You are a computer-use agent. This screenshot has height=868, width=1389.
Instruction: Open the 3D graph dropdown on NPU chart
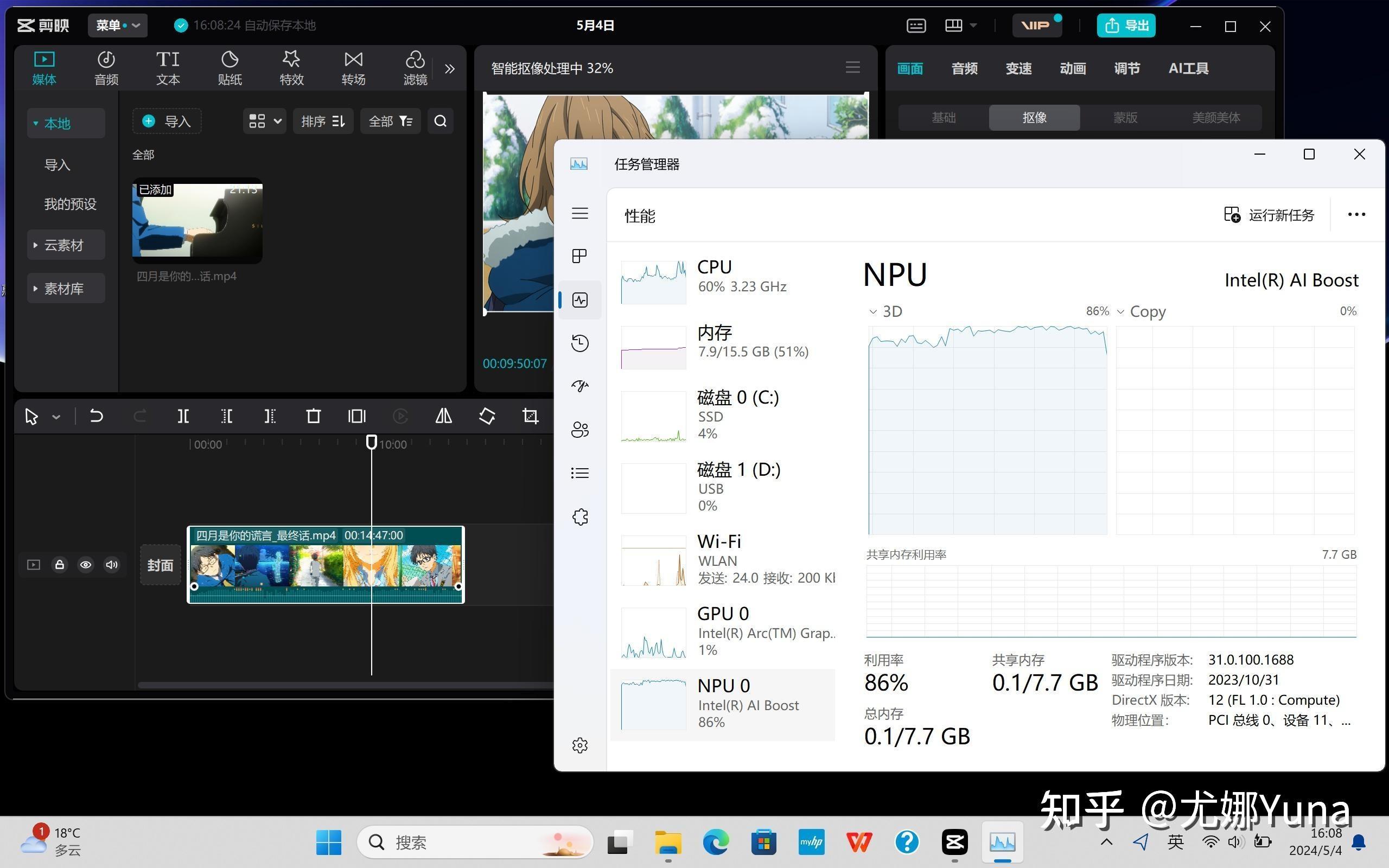click(x=873, y=311)
